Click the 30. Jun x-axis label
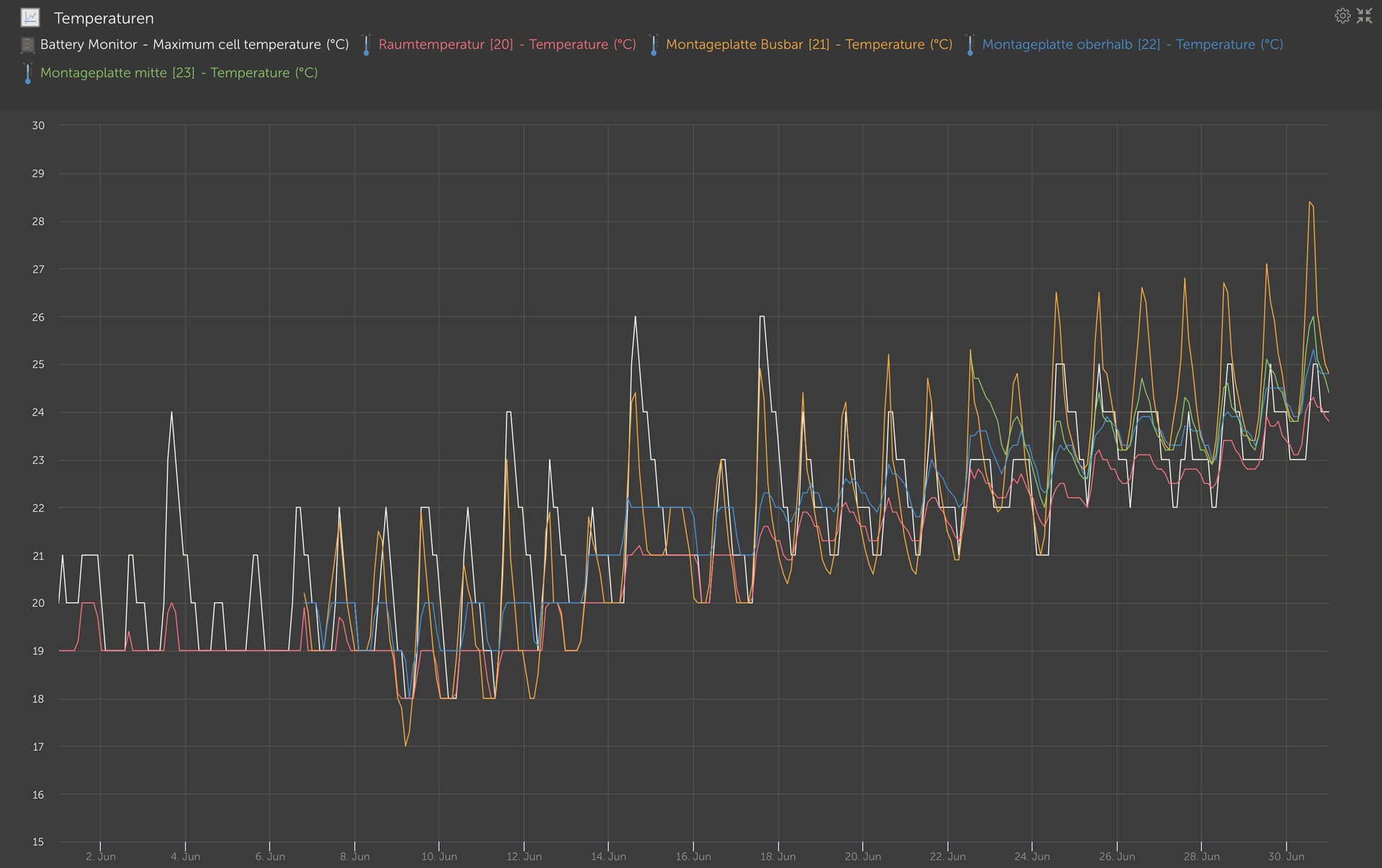This screenshot has width=1382, height=868. coord(1286,856)
